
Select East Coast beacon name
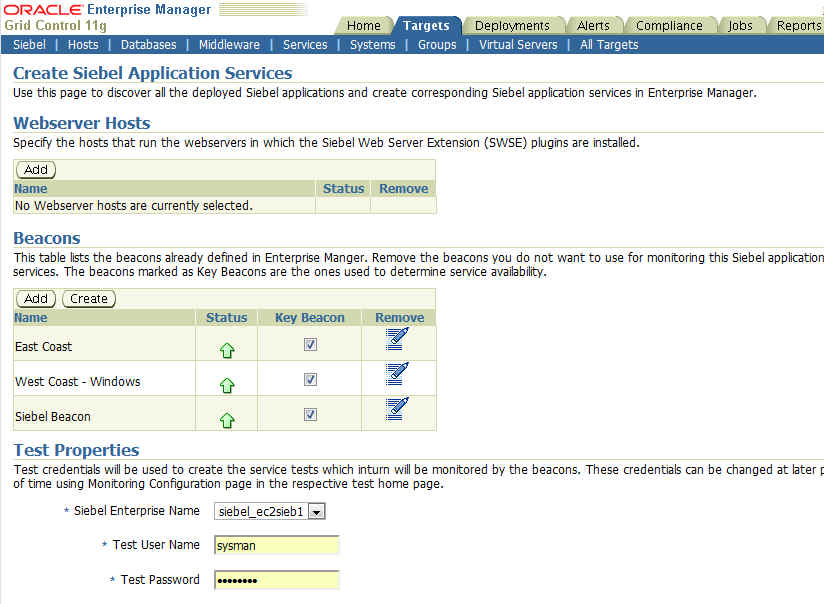pyautogui.click(x=44, y=347)
